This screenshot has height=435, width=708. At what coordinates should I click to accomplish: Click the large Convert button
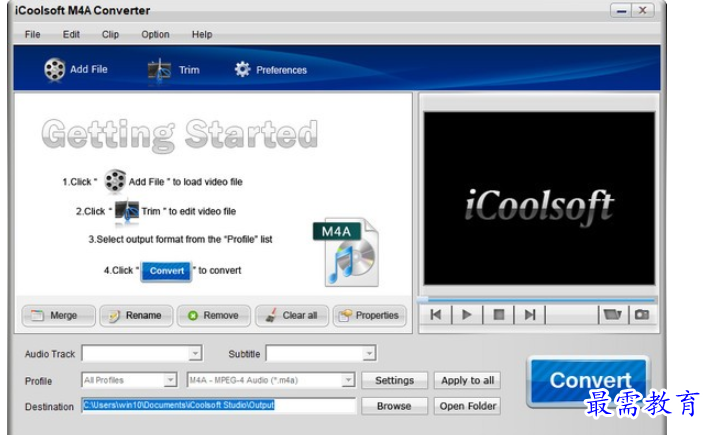pyautogui.click(x=589, y=380)
